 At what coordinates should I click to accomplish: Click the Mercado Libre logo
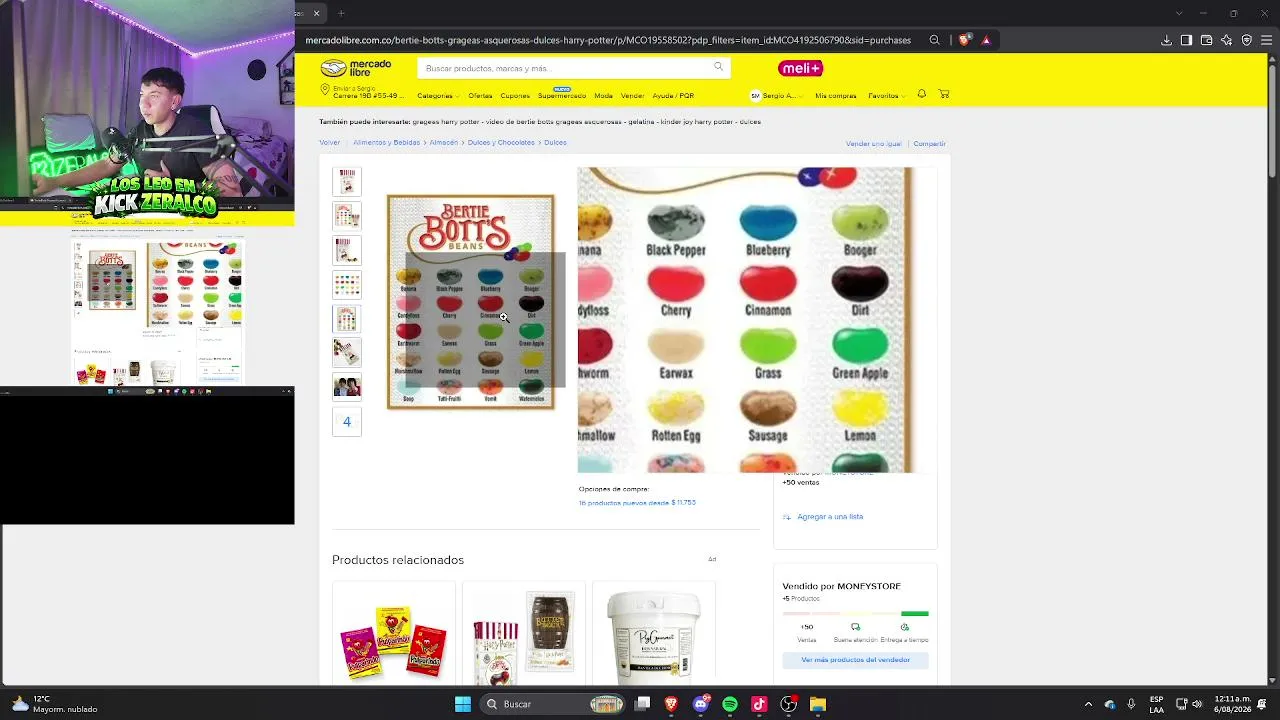[x=355, y=68]
